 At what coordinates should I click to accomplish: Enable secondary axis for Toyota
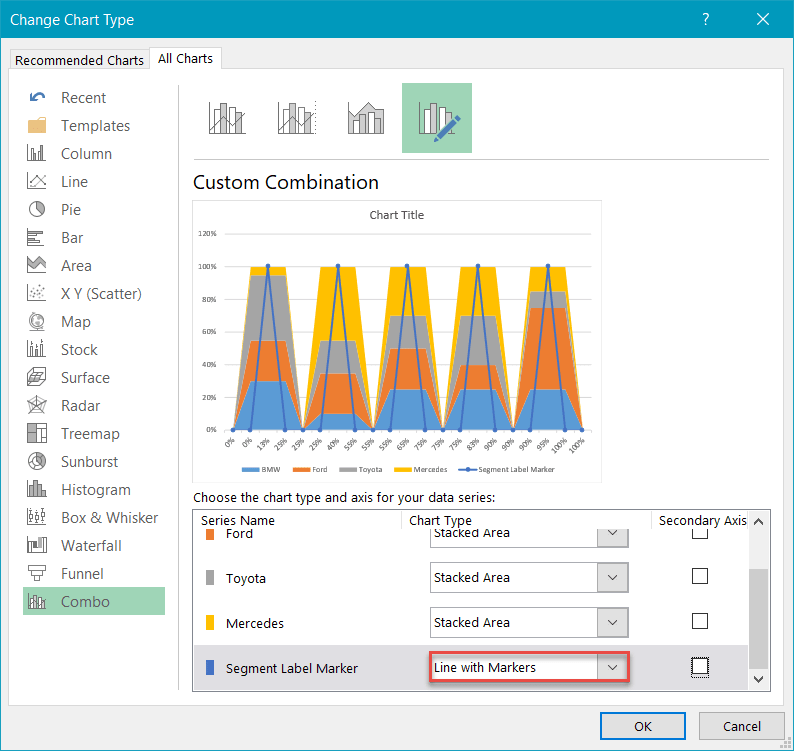coord(700,577)
